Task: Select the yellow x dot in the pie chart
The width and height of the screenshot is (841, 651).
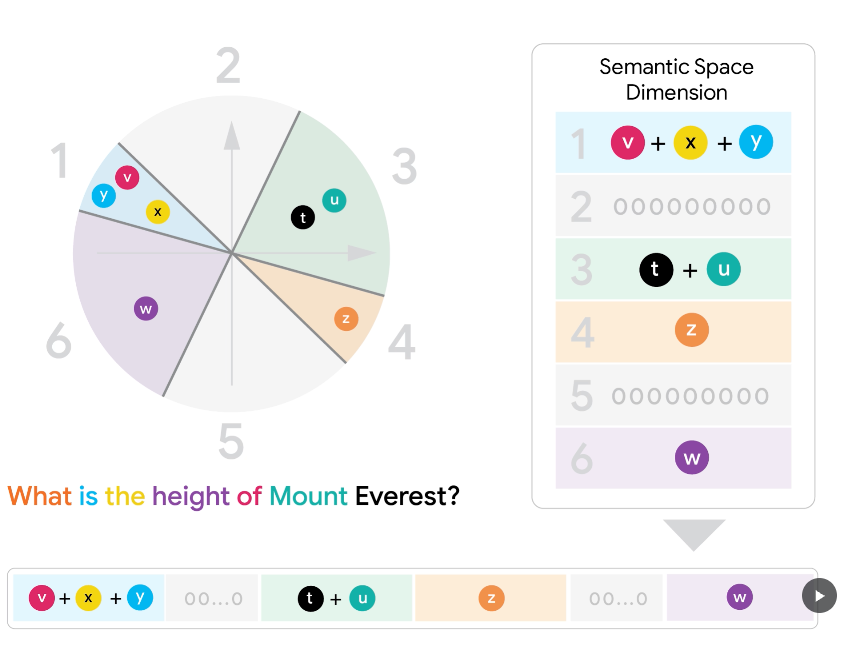Action: [x=157, y=212]
